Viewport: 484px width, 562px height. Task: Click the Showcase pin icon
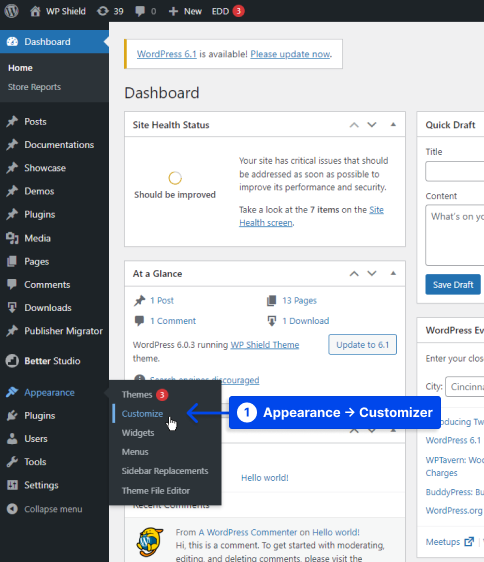tap(12, 168)
